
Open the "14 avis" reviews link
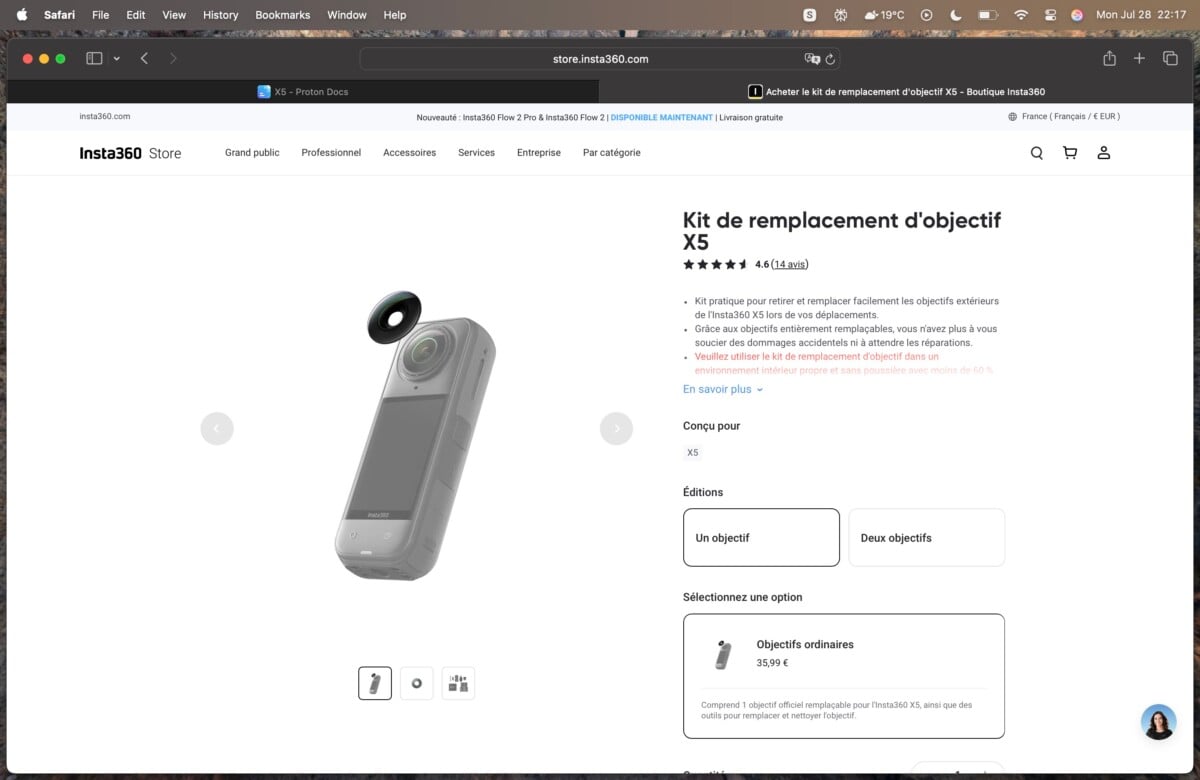[790, 264]
